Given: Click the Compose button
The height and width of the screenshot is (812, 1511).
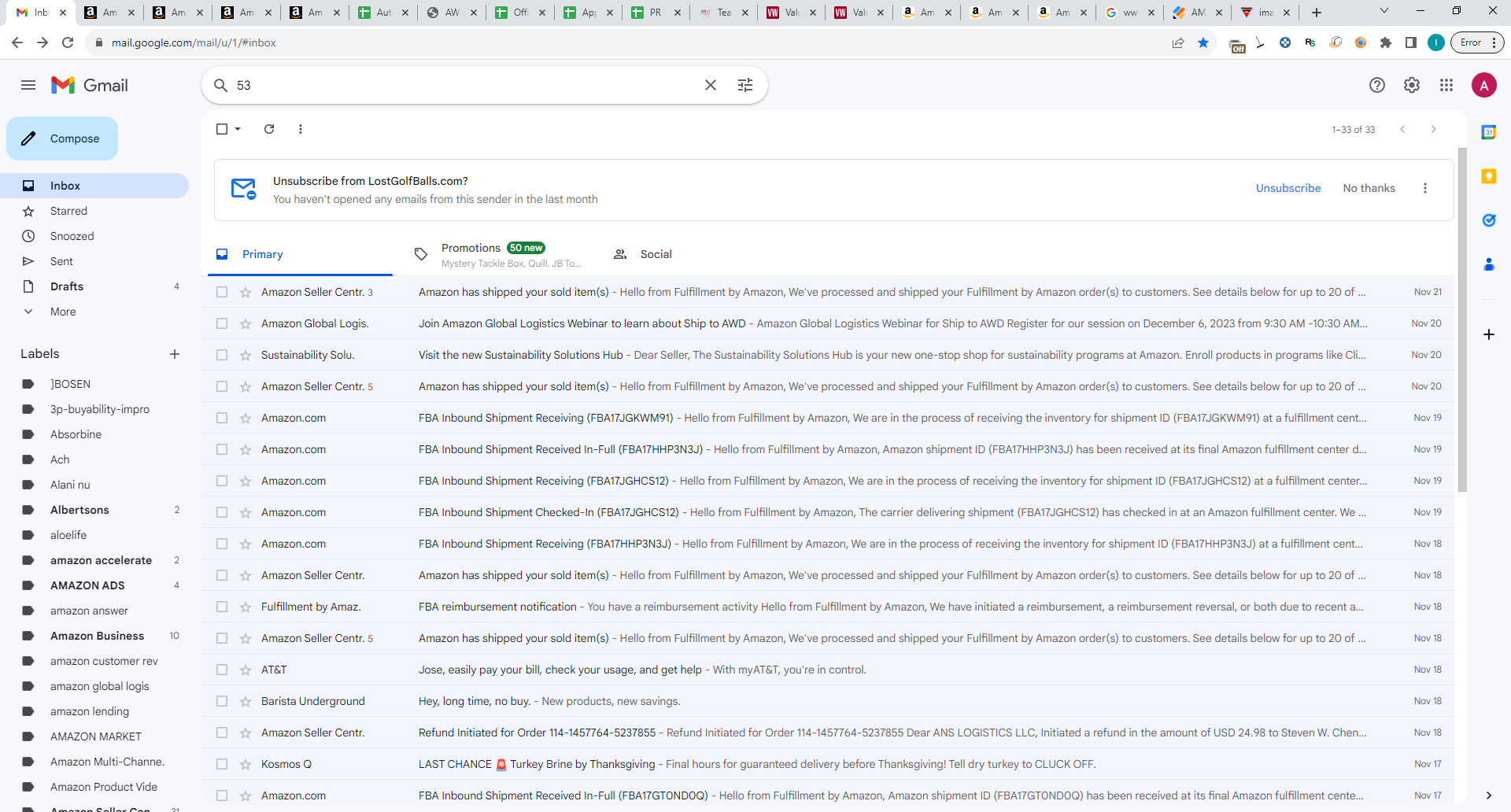Looking at the screenshot, I should 62,138.
